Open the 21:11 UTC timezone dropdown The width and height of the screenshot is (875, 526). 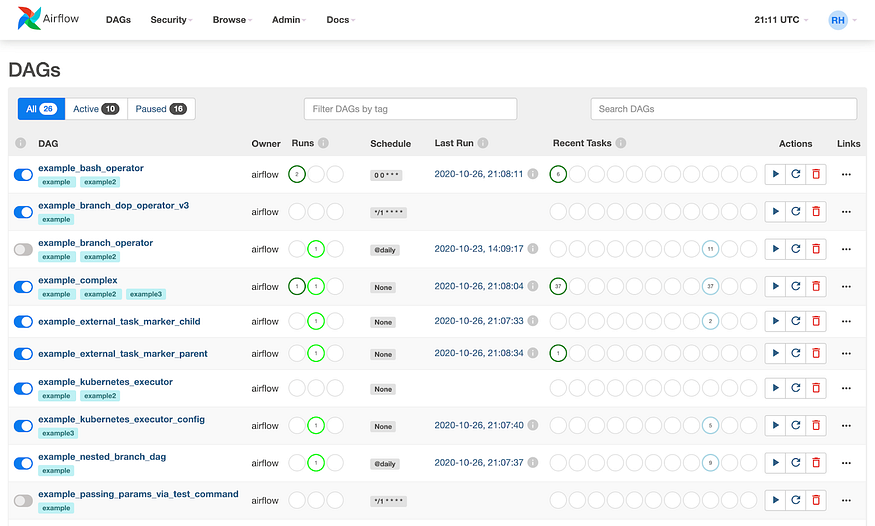tap(781, 20)
